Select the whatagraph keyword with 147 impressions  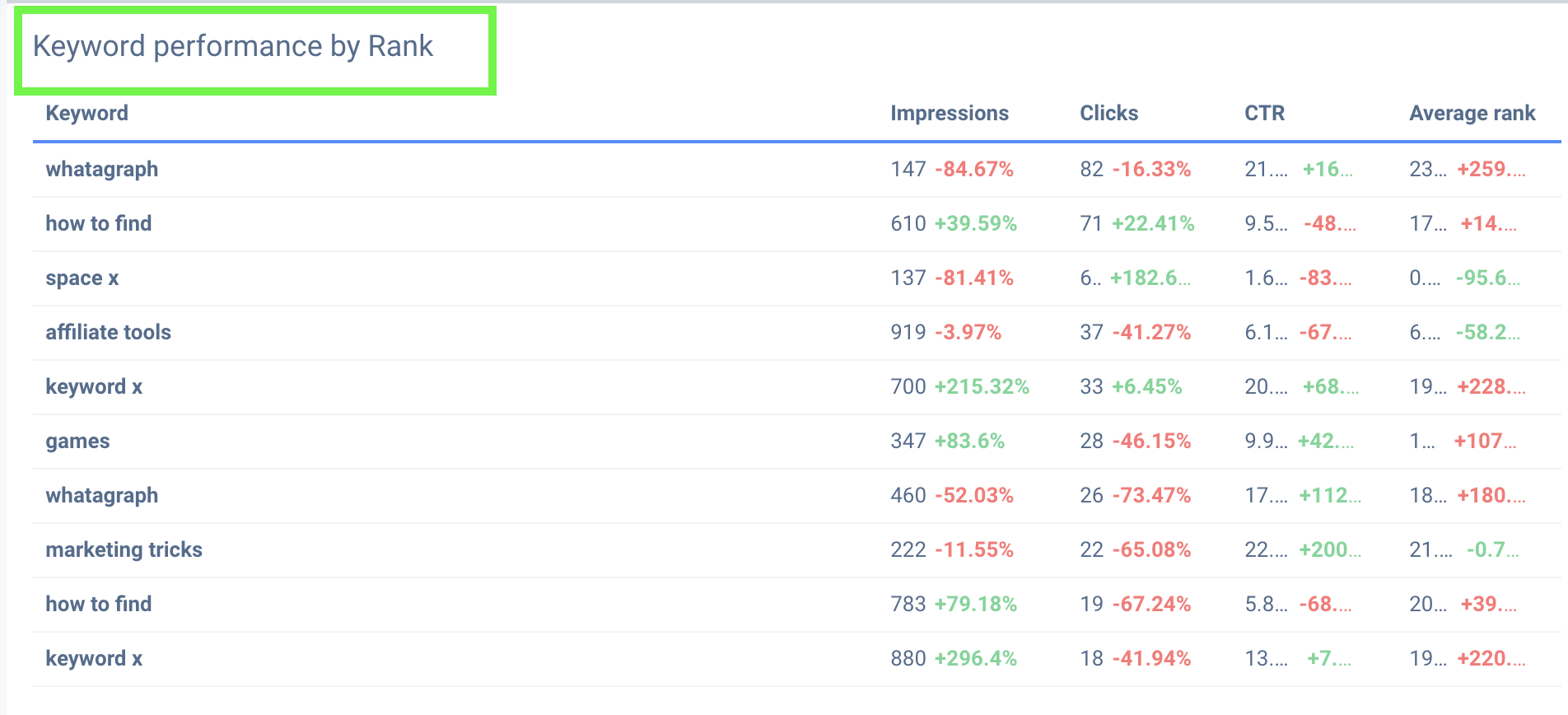point(102,169)
